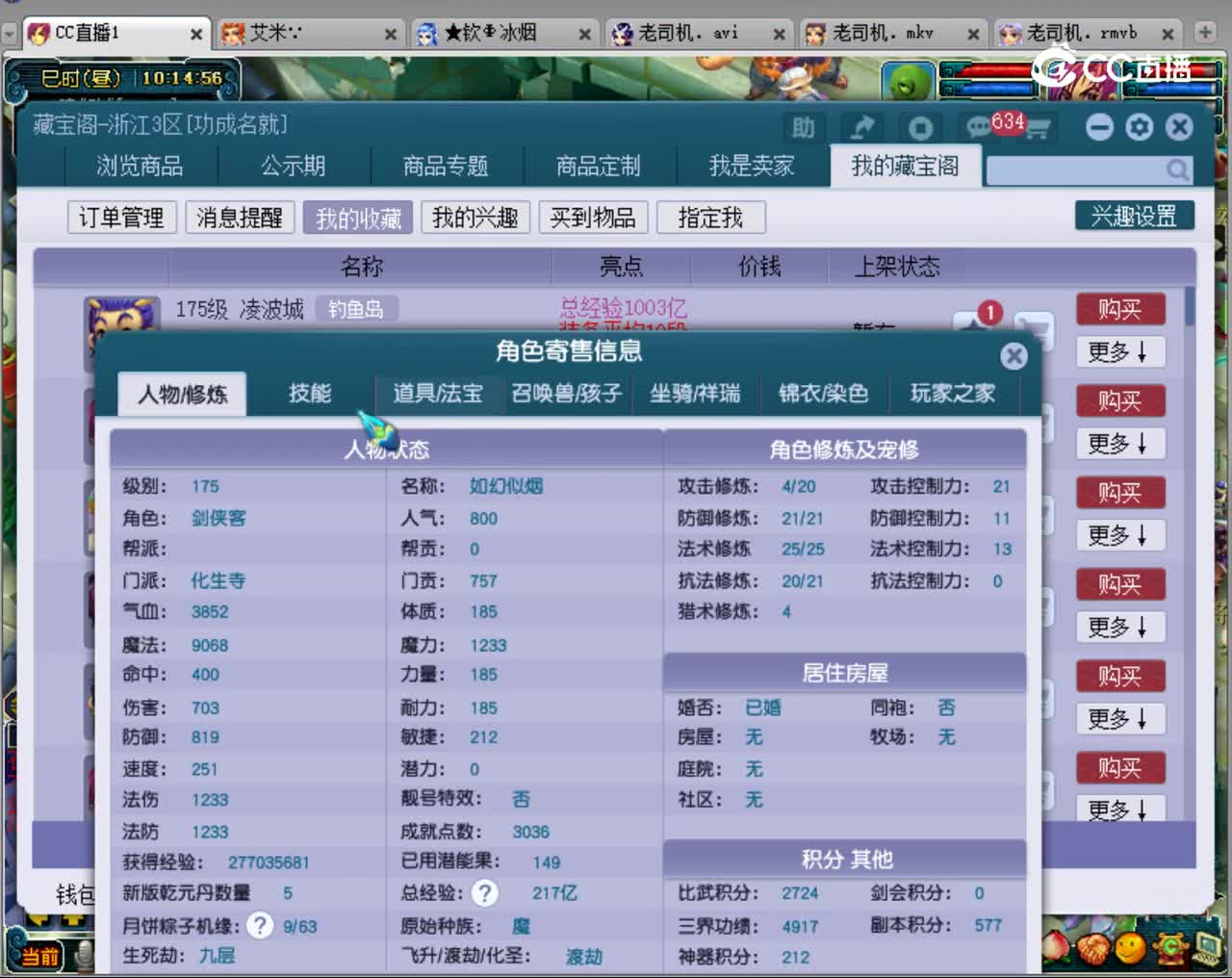Switch to 召唤兽/孩子 tab in character dialog
Image resolution: width=1232 pixels, height=978 pixels.
pyautogui.click(x=566, y=394)
